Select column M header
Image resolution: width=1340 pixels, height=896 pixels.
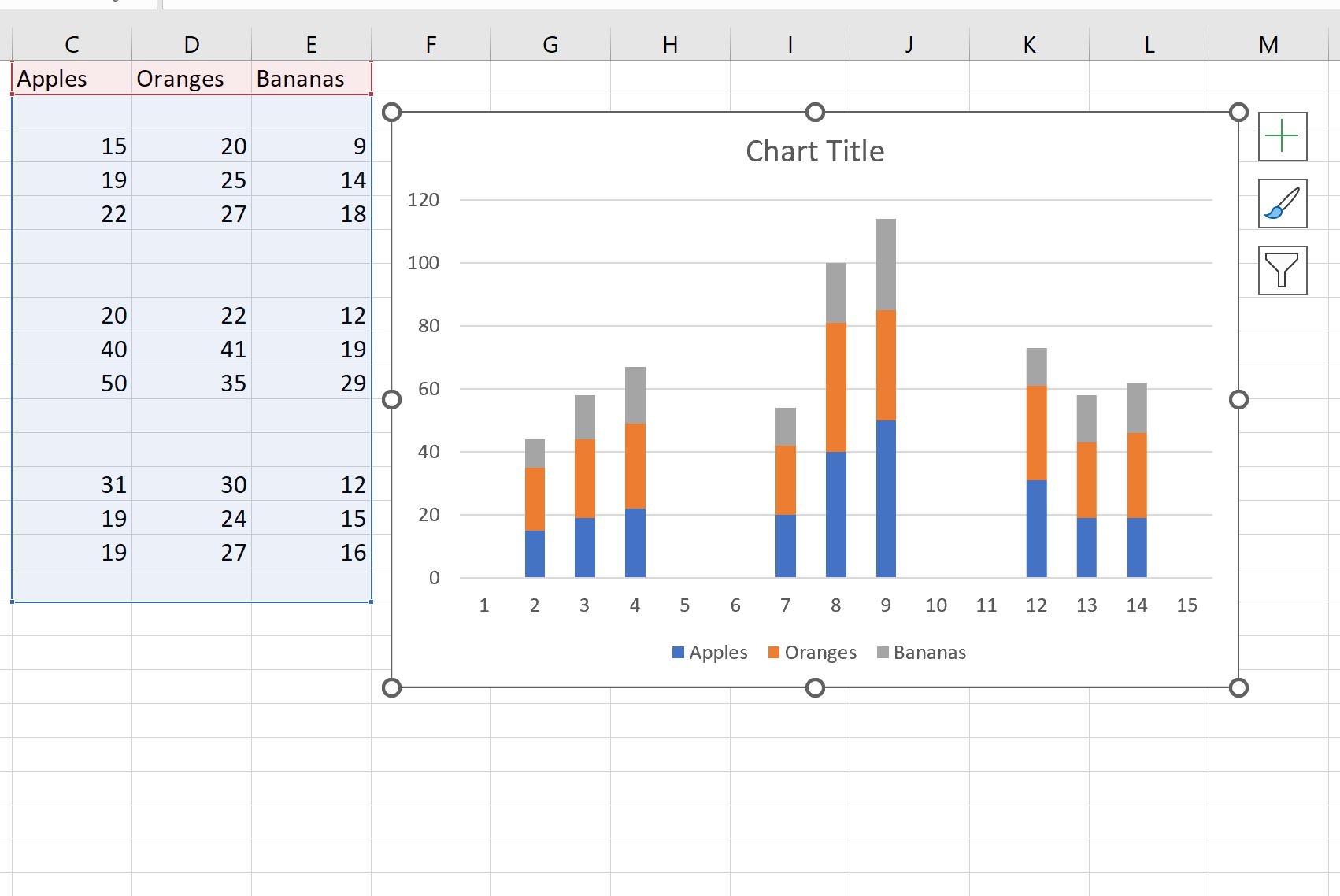1268,44
